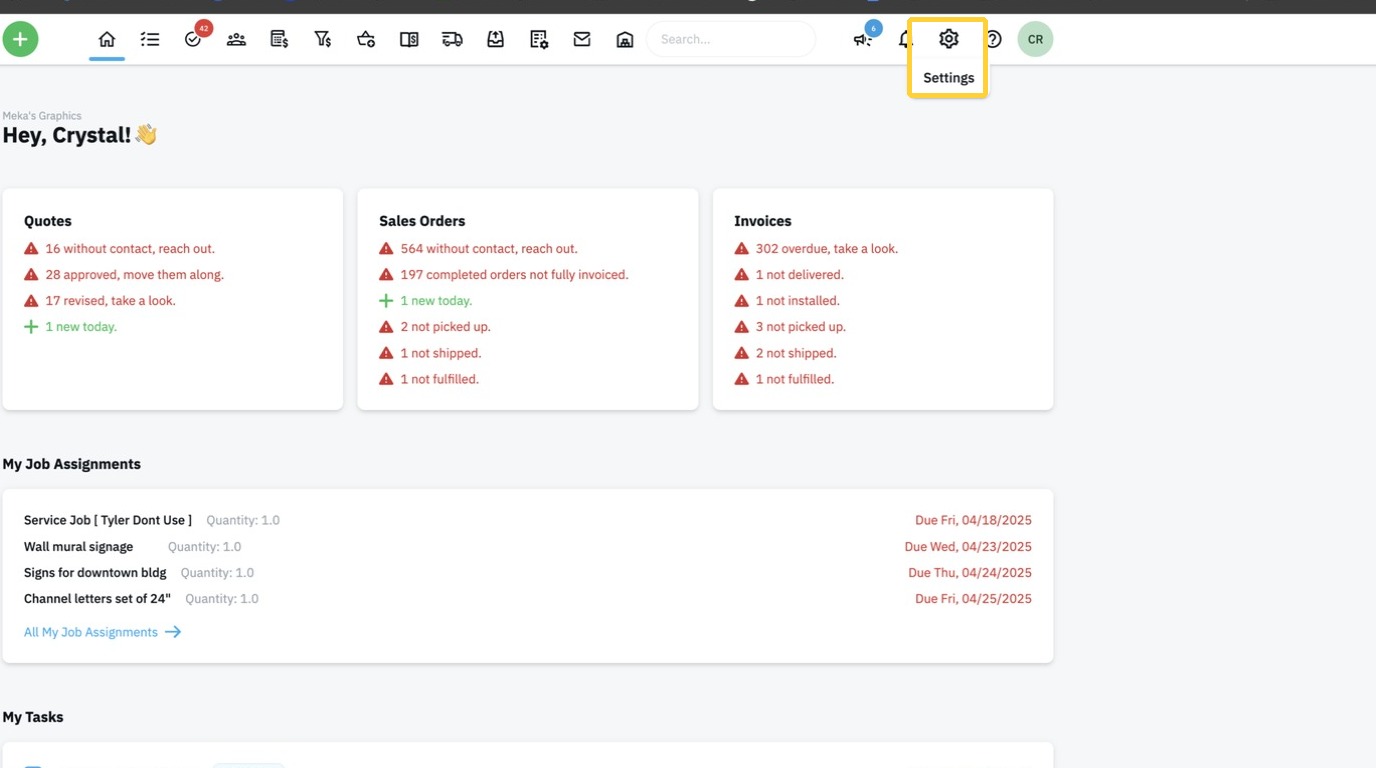The width and height of the screenshot is (1376, 768).
Task: Open 'Wall mural signage' job assignment
Action: pyautogui.click(x=79, y=547)
